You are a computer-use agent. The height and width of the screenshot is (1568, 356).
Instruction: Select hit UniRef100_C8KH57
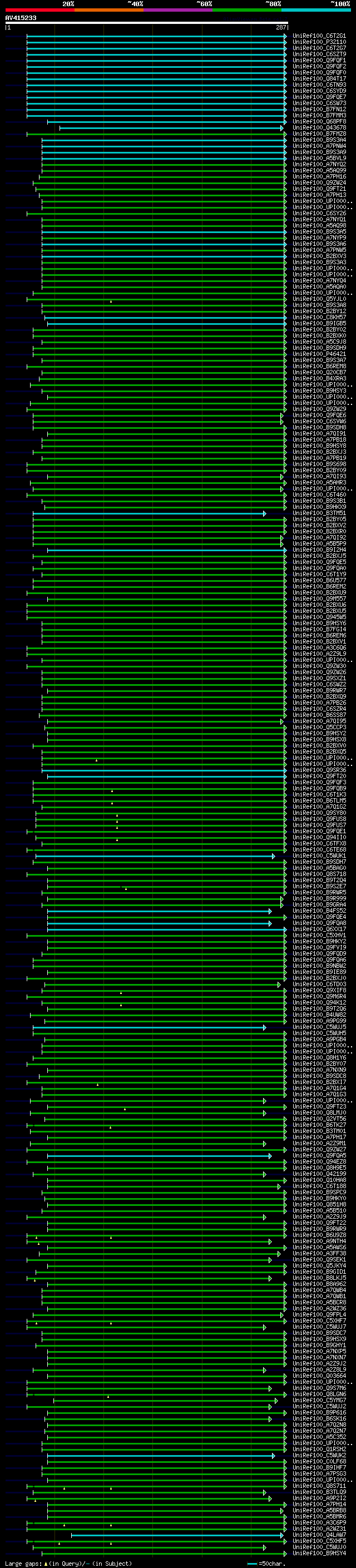319,317
